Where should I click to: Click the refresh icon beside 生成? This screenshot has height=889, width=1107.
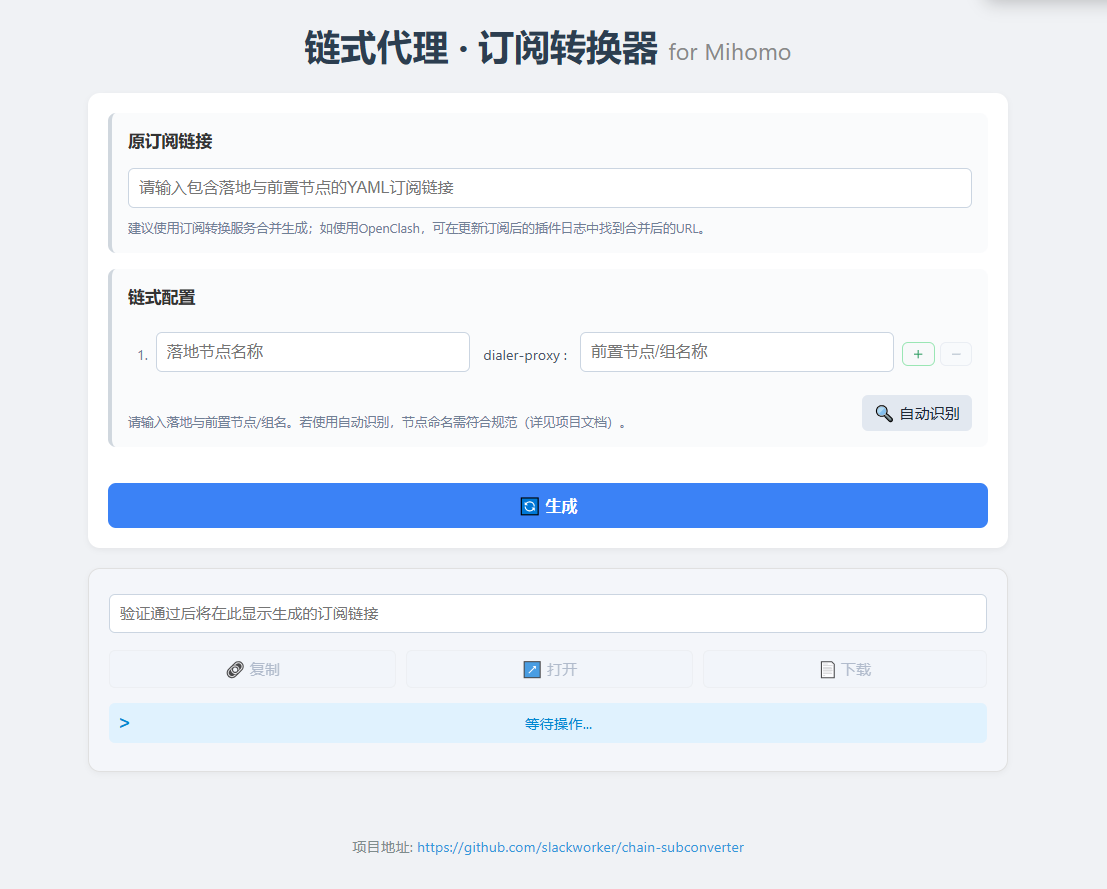(x=530, y=506)
